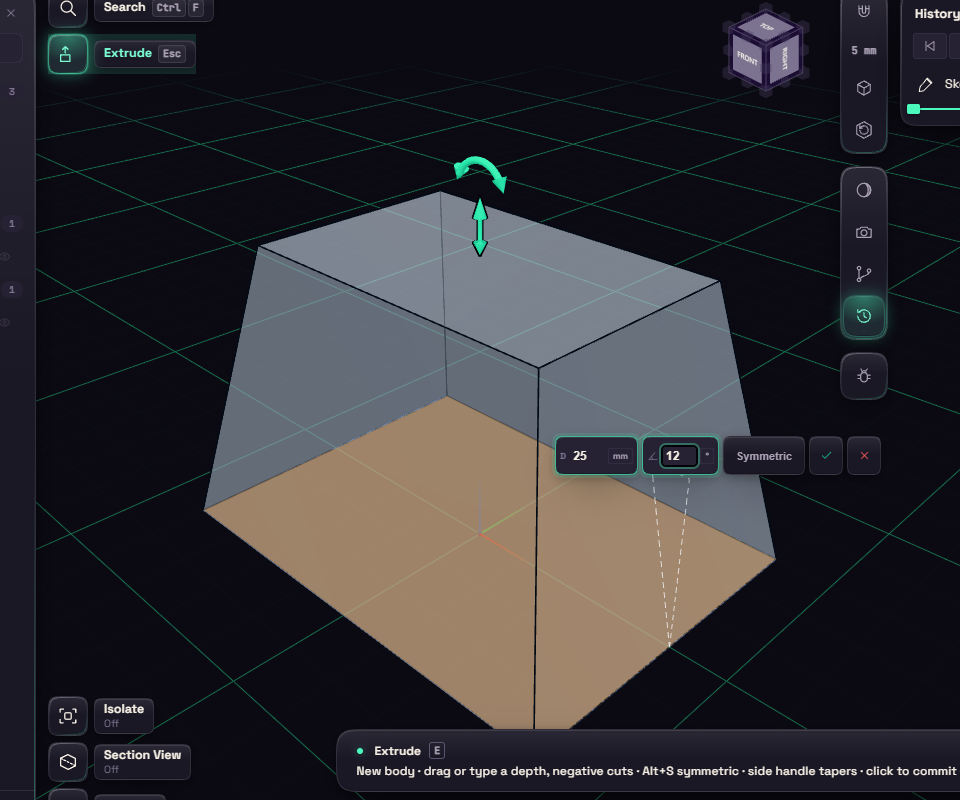The height and width of the screenshot is (800, 960).
Task: Toggle the Symmetric extrude button
Action: [x=763, y=456]
